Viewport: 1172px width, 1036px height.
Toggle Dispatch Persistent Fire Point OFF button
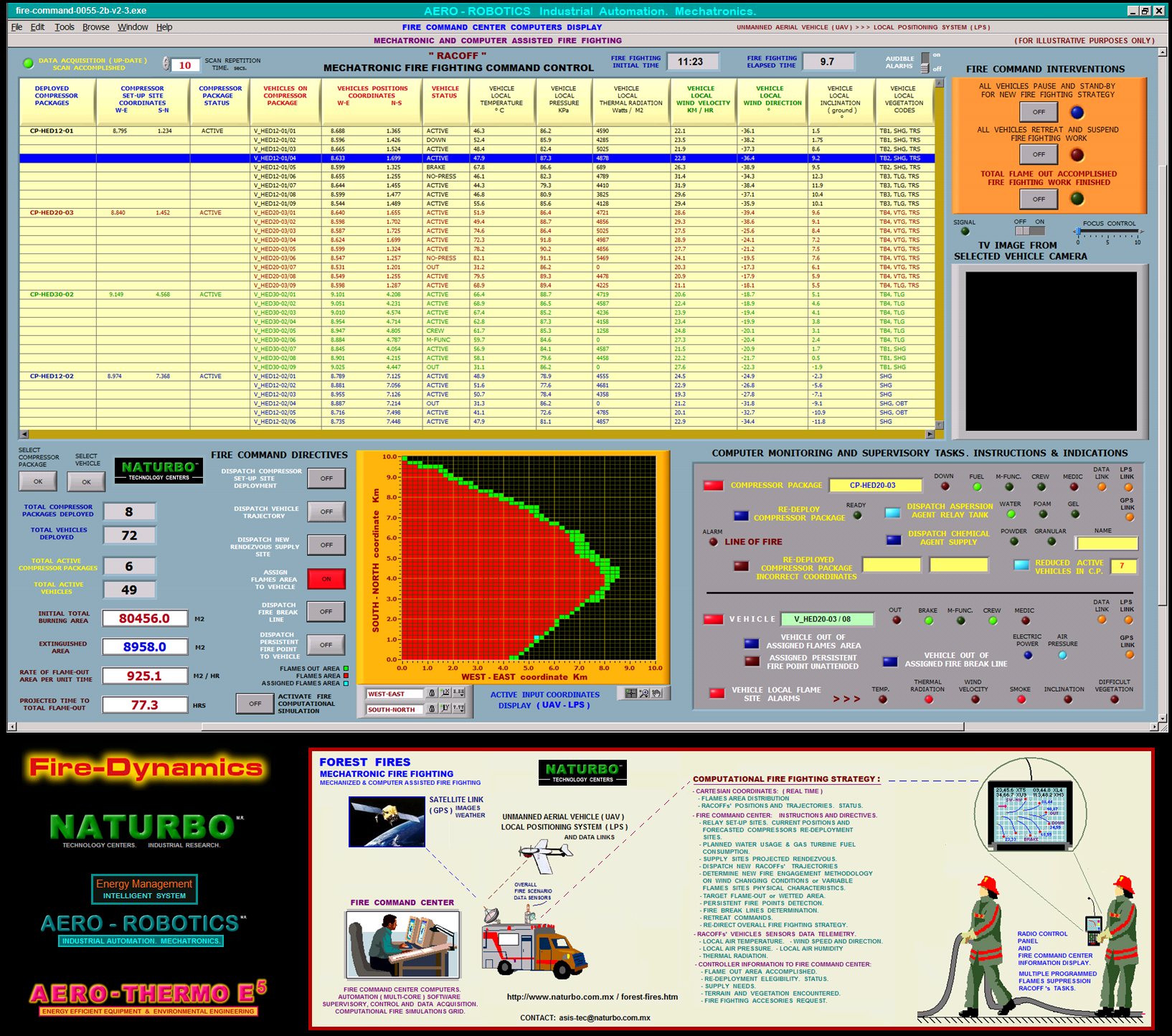[x=326, y=645]
